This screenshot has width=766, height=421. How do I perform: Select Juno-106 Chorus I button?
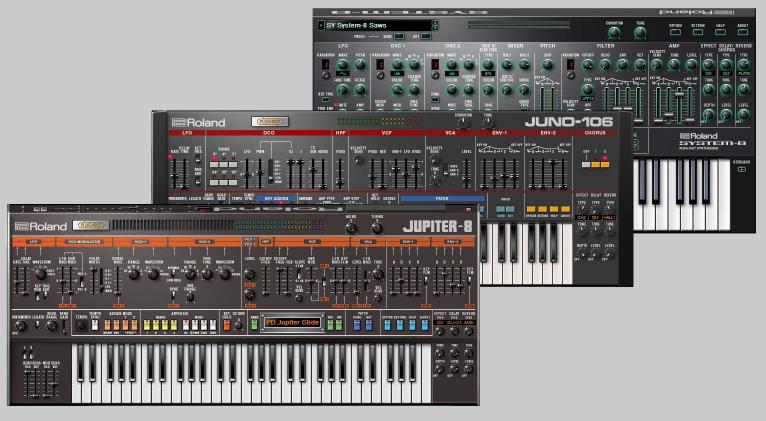(596, 165)
